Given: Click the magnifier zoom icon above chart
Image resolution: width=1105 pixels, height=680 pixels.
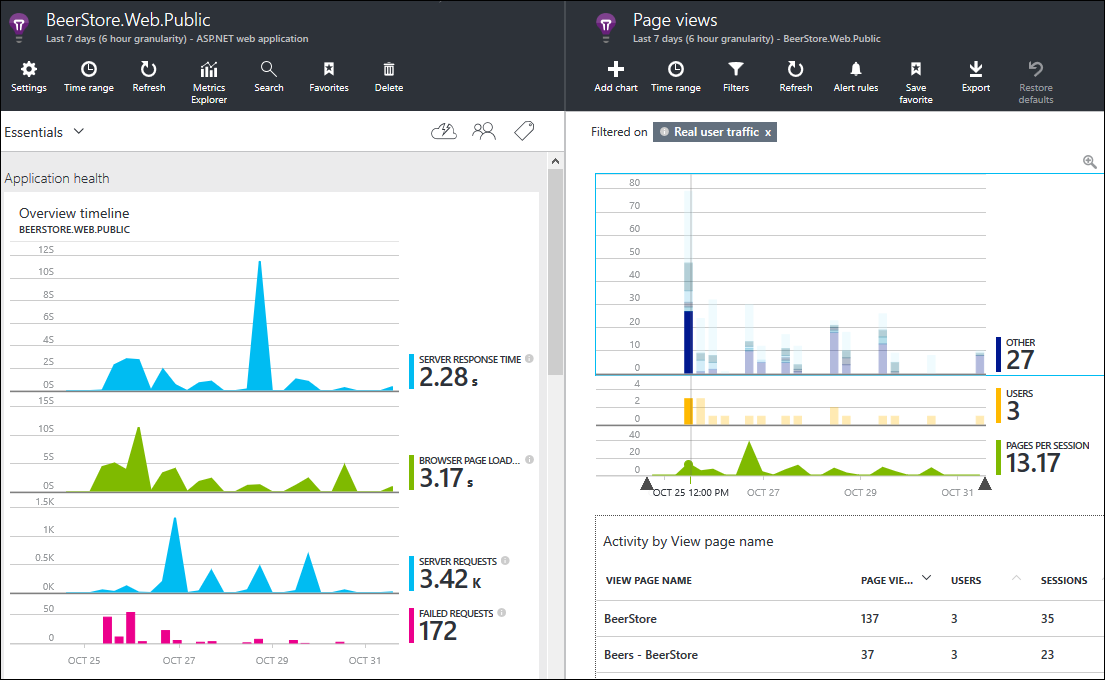Looking at the screenshot, I should tap(1089, 162).
